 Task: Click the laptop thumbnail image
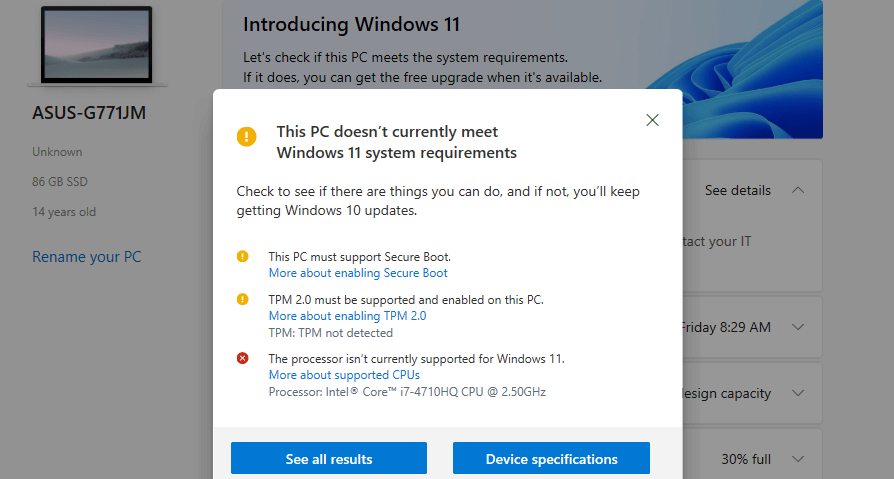96,46
